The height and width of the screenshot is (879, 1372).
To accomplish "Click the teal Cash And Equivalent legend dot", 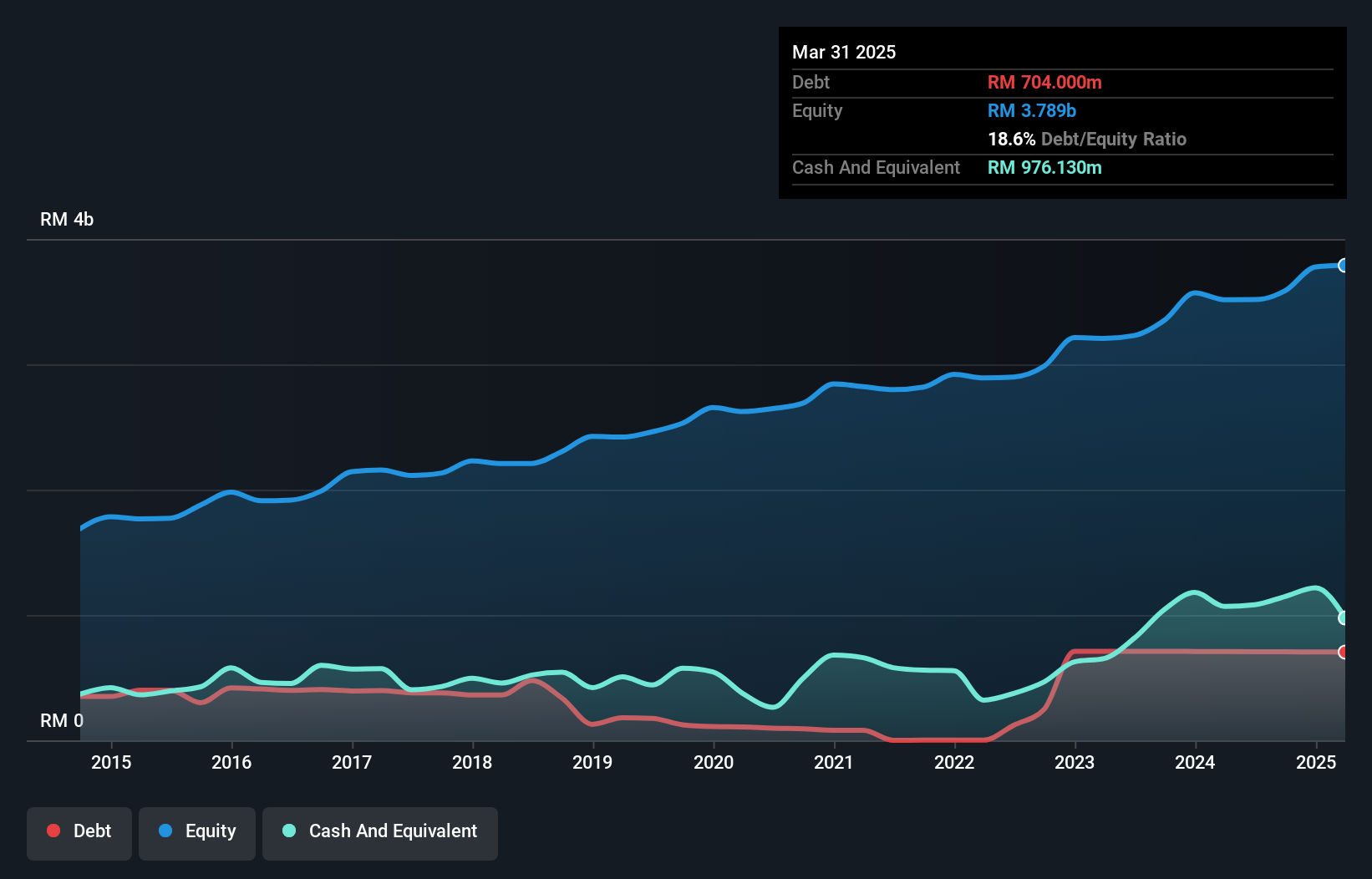I will pos(287,831).
